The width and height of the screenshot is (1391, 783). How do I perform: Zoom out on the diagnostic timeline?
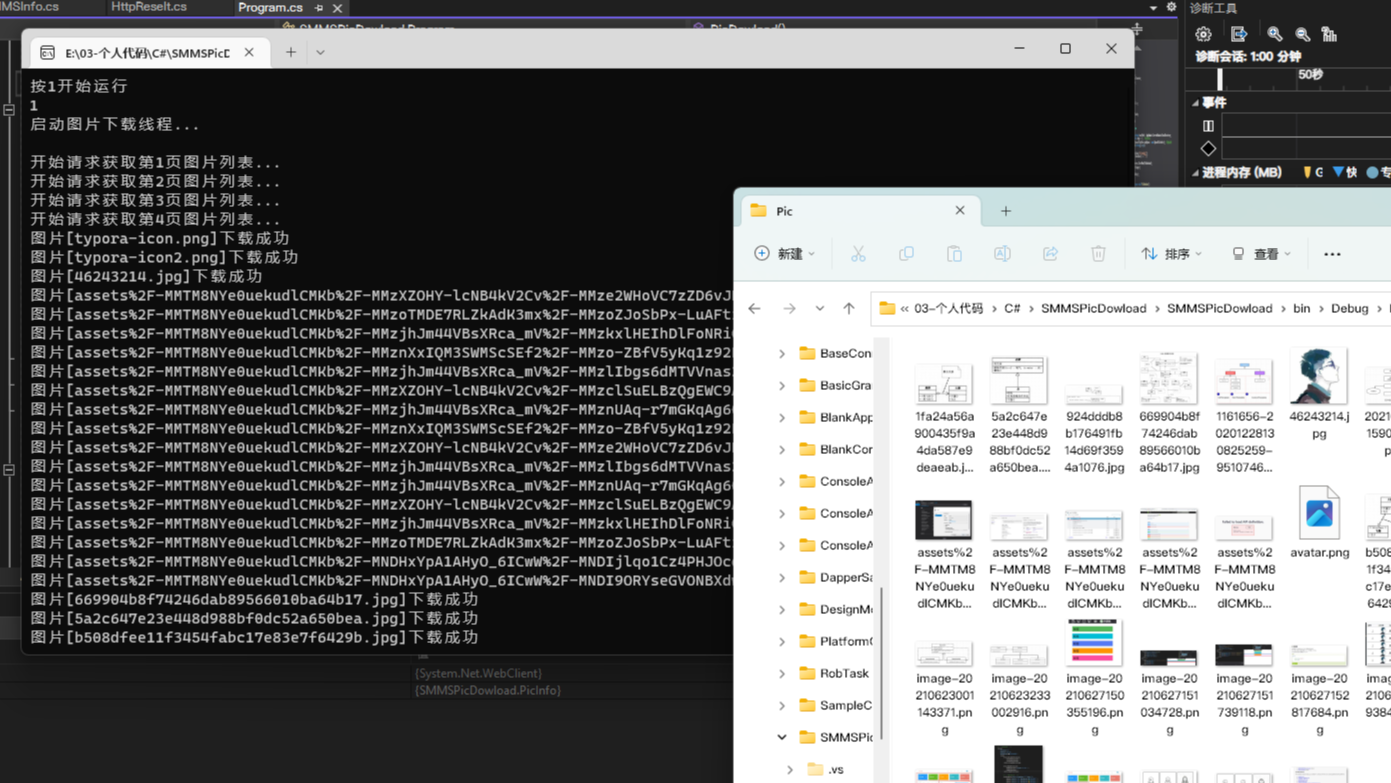click(1302, 34)
